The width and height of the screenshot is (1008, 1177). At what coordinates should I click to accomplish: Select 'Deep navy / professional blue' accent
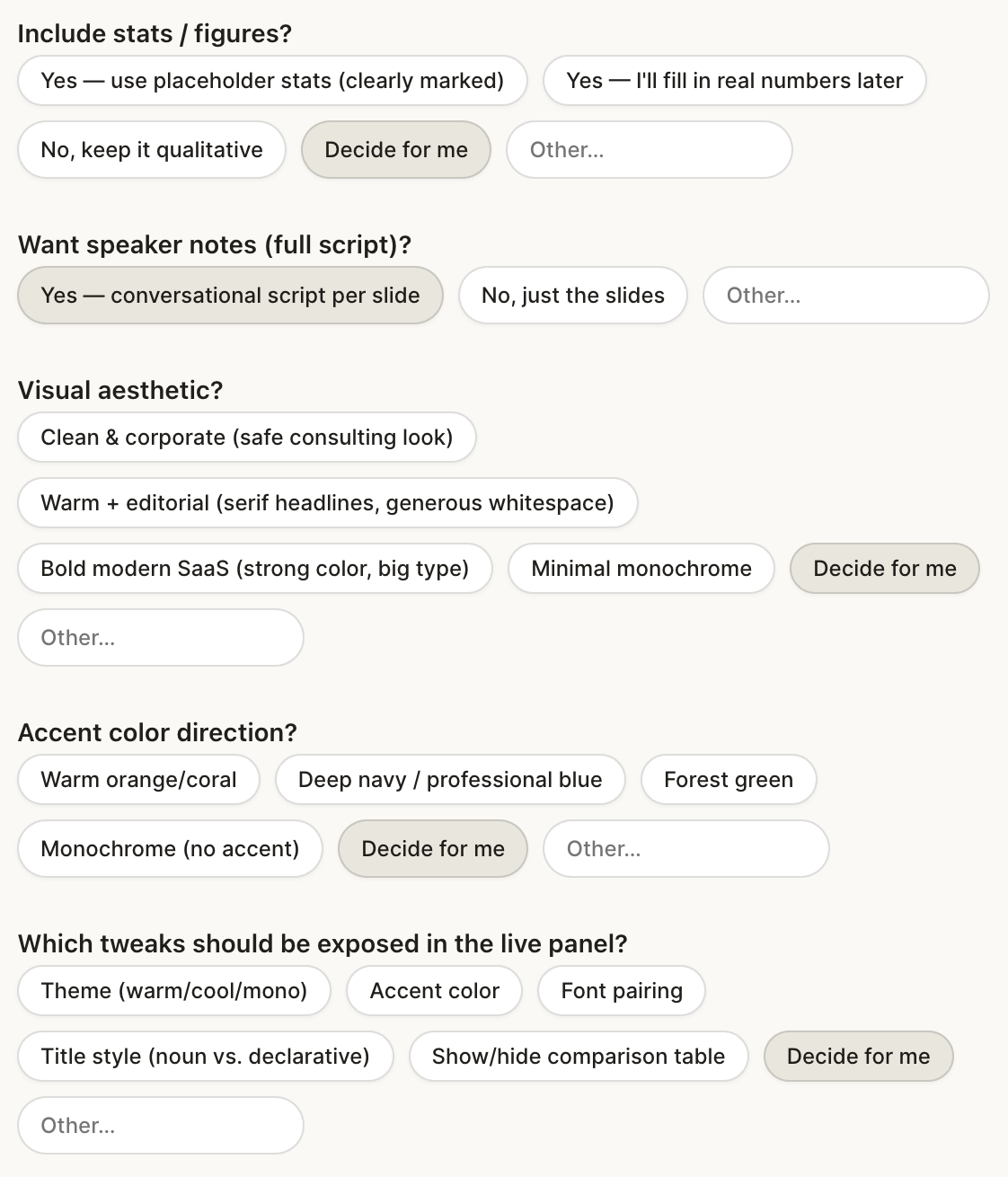[x=450, y=780]
